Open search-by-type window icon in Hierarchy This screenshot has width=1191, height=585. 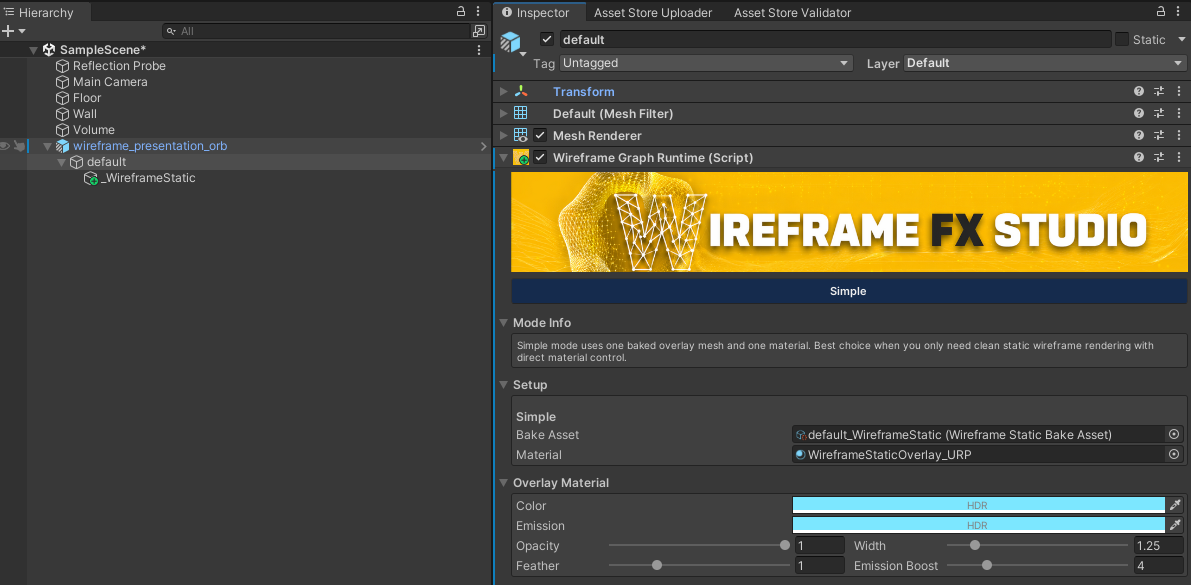(479, 31)
